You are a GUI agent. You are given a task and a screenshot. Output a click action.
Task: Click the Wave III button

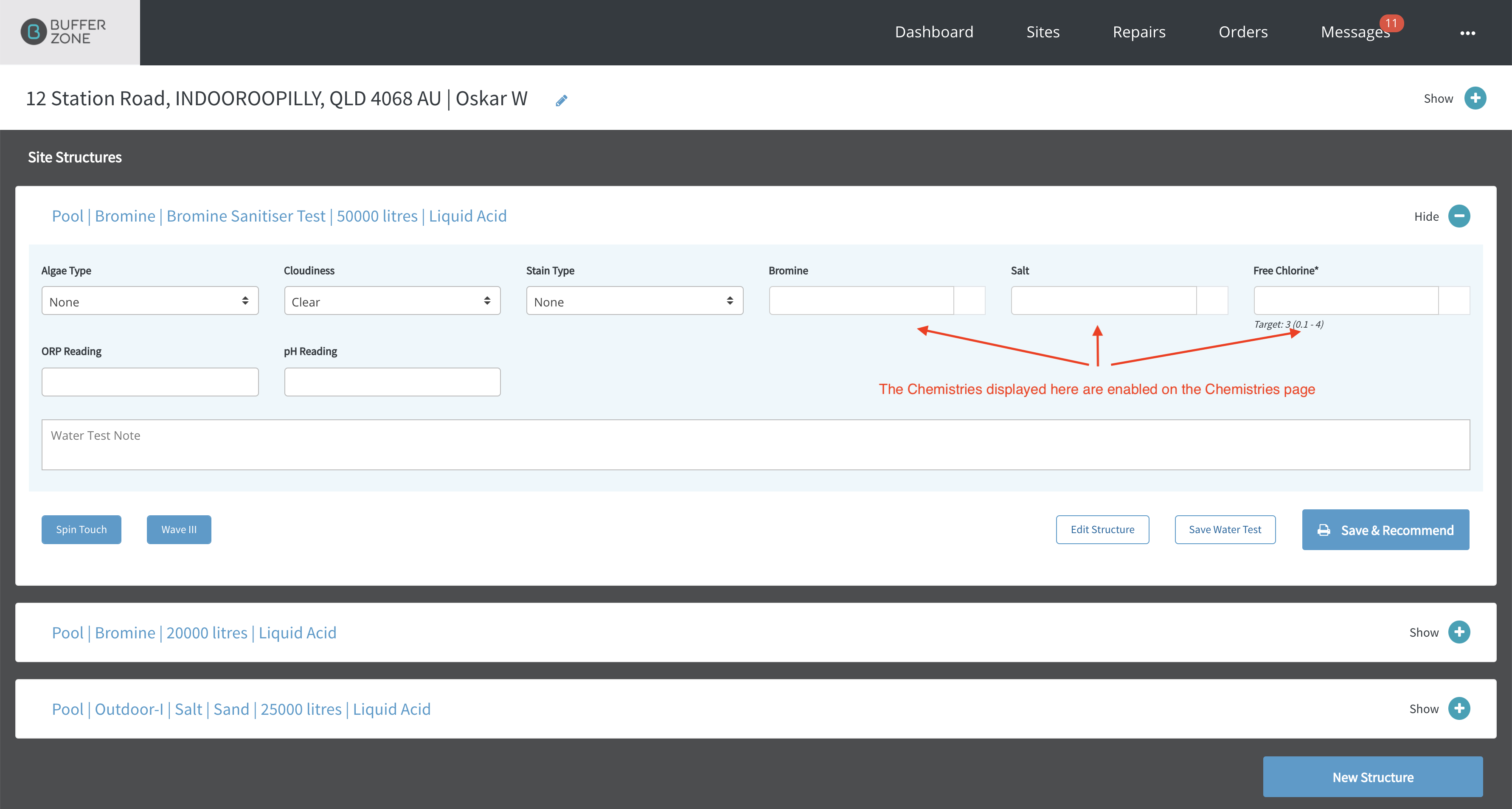click(178, 530)
